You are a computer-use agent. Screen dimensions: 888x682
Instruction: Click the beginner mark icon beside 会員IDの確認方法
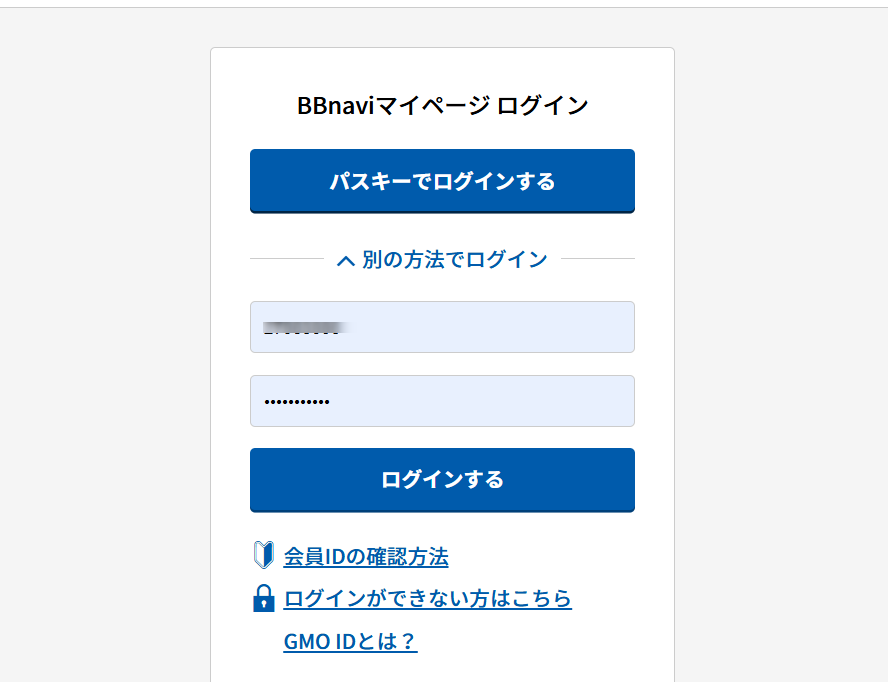[x=264, y=555]
